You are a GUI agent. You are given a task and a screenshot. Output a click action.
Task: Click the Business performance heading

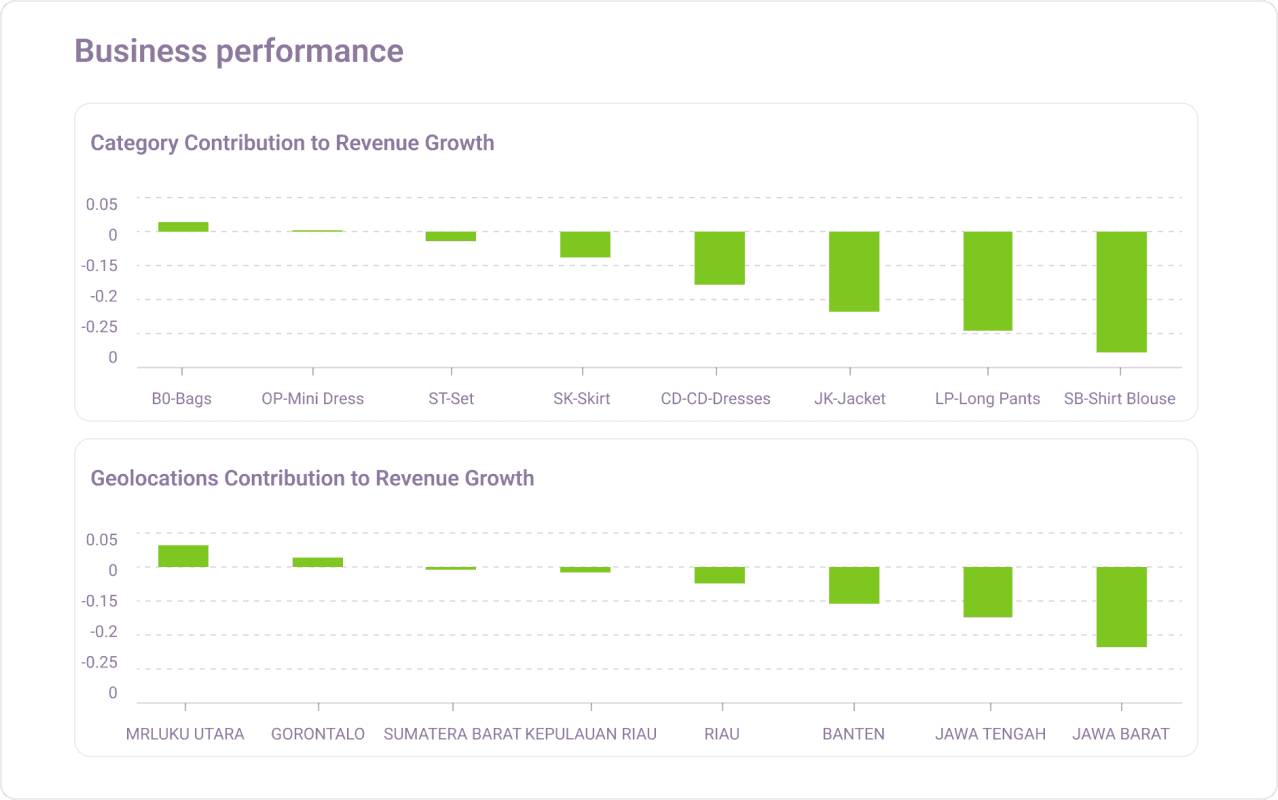(238, 50)
